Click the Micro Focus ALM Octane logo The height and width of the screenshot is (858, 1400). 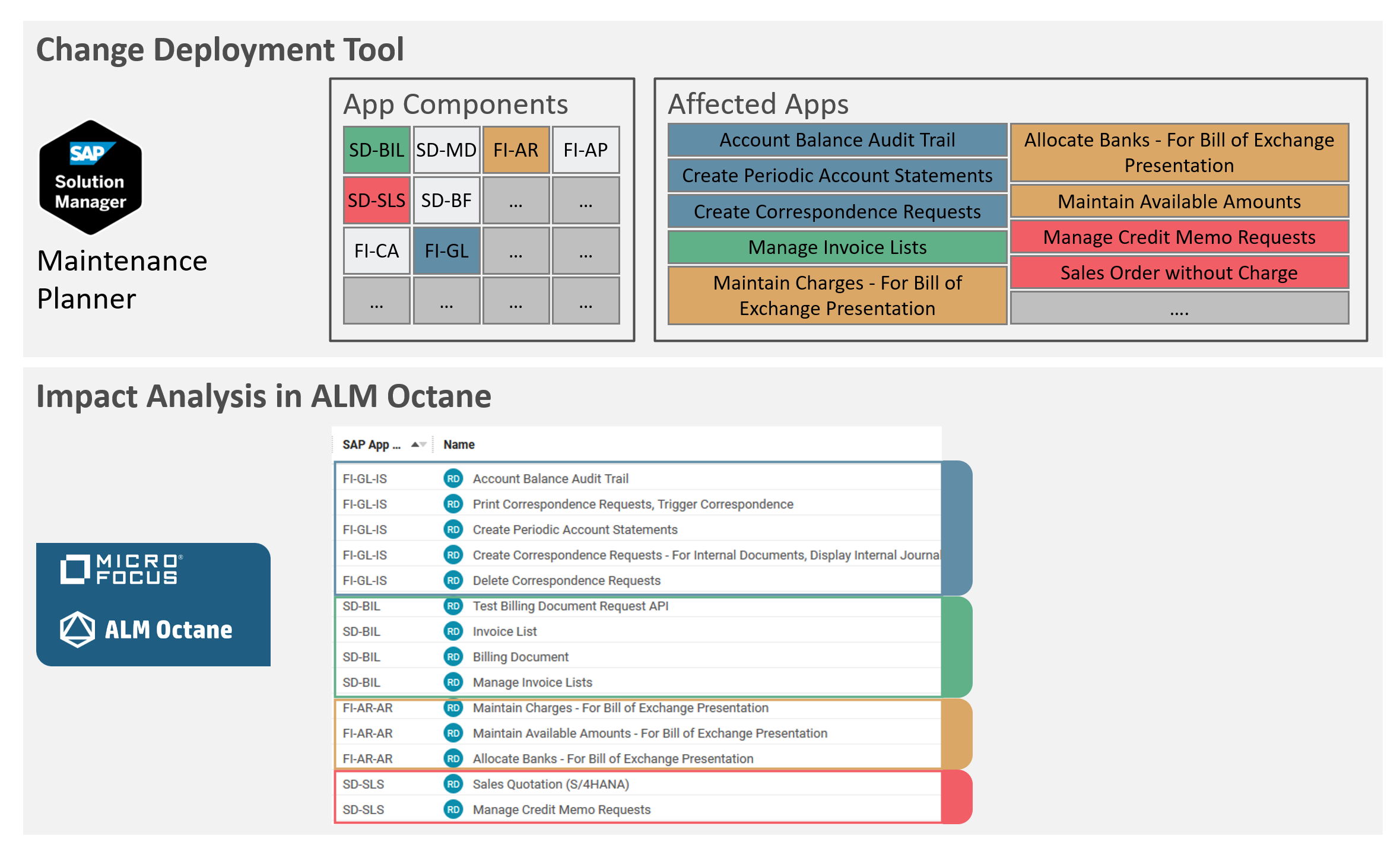pos(153,604)
